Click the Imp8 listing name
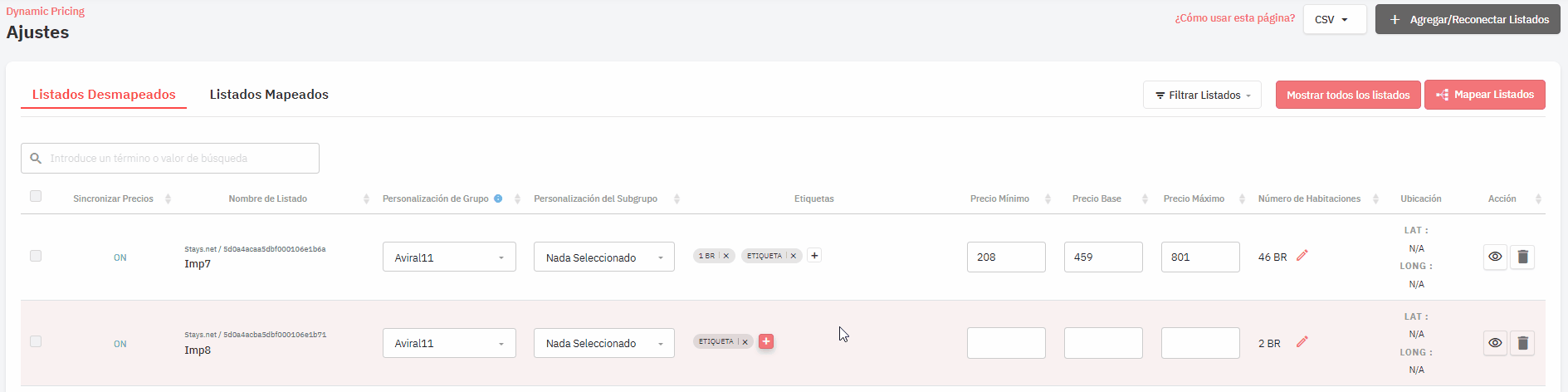 click(x=198, y=350)
